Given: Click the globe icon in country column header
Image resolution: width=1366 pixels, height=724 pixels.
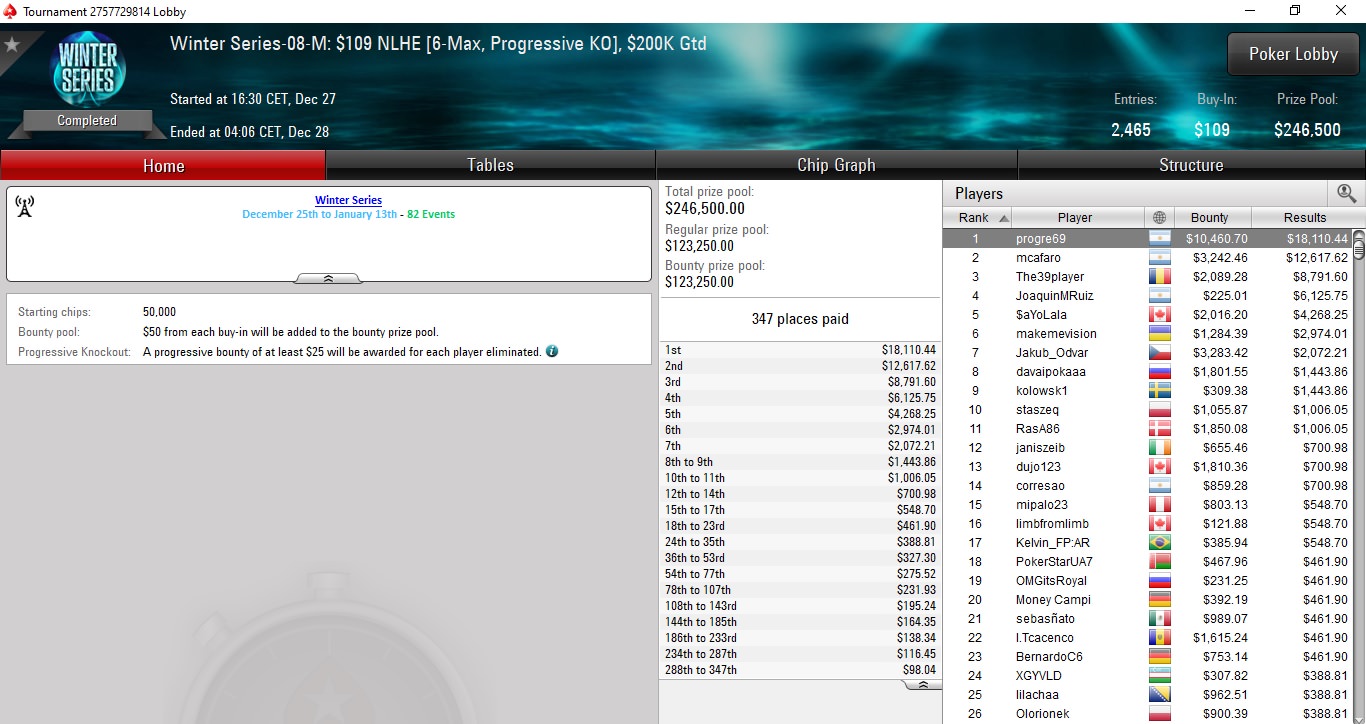Looking at the screenshot, I should [1159, 217].
